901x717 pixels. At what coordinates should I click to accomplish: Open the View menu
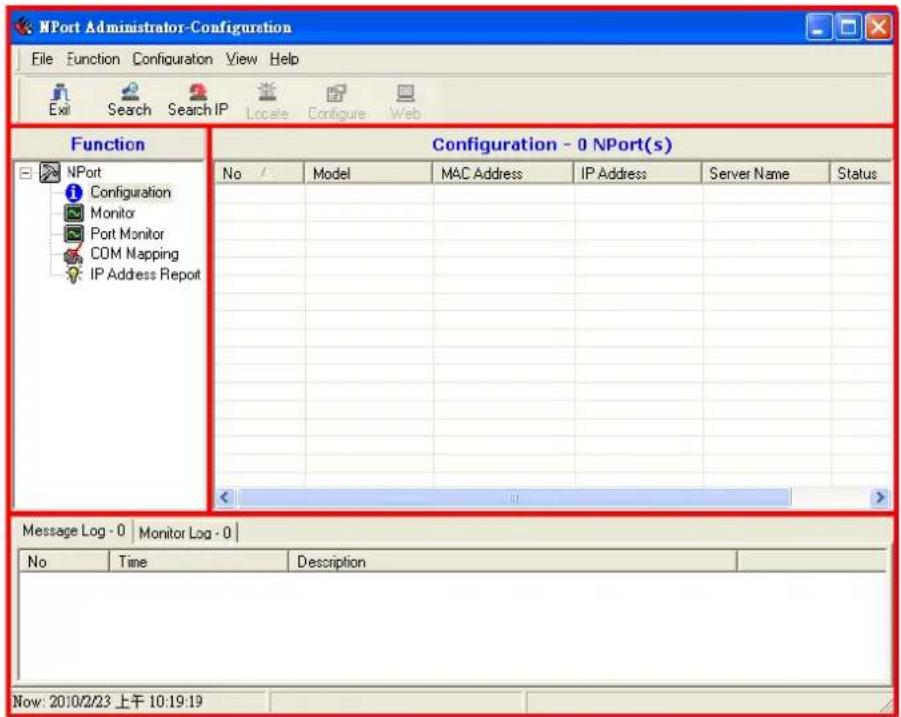[241, 59]
